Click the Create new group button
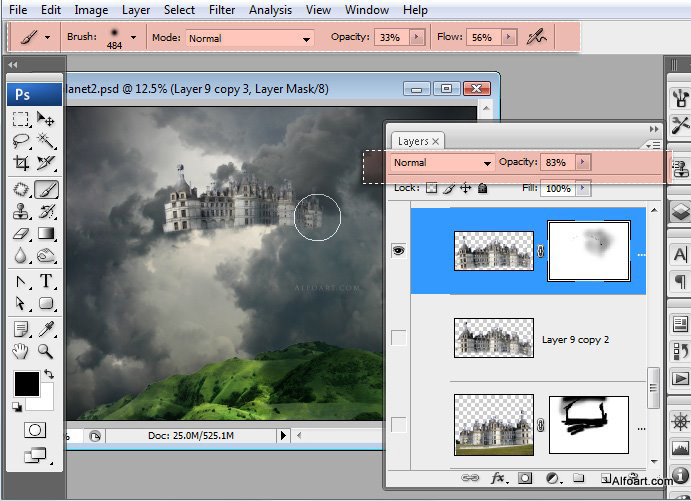Screen dimensions: 691x501 (579, 478)
